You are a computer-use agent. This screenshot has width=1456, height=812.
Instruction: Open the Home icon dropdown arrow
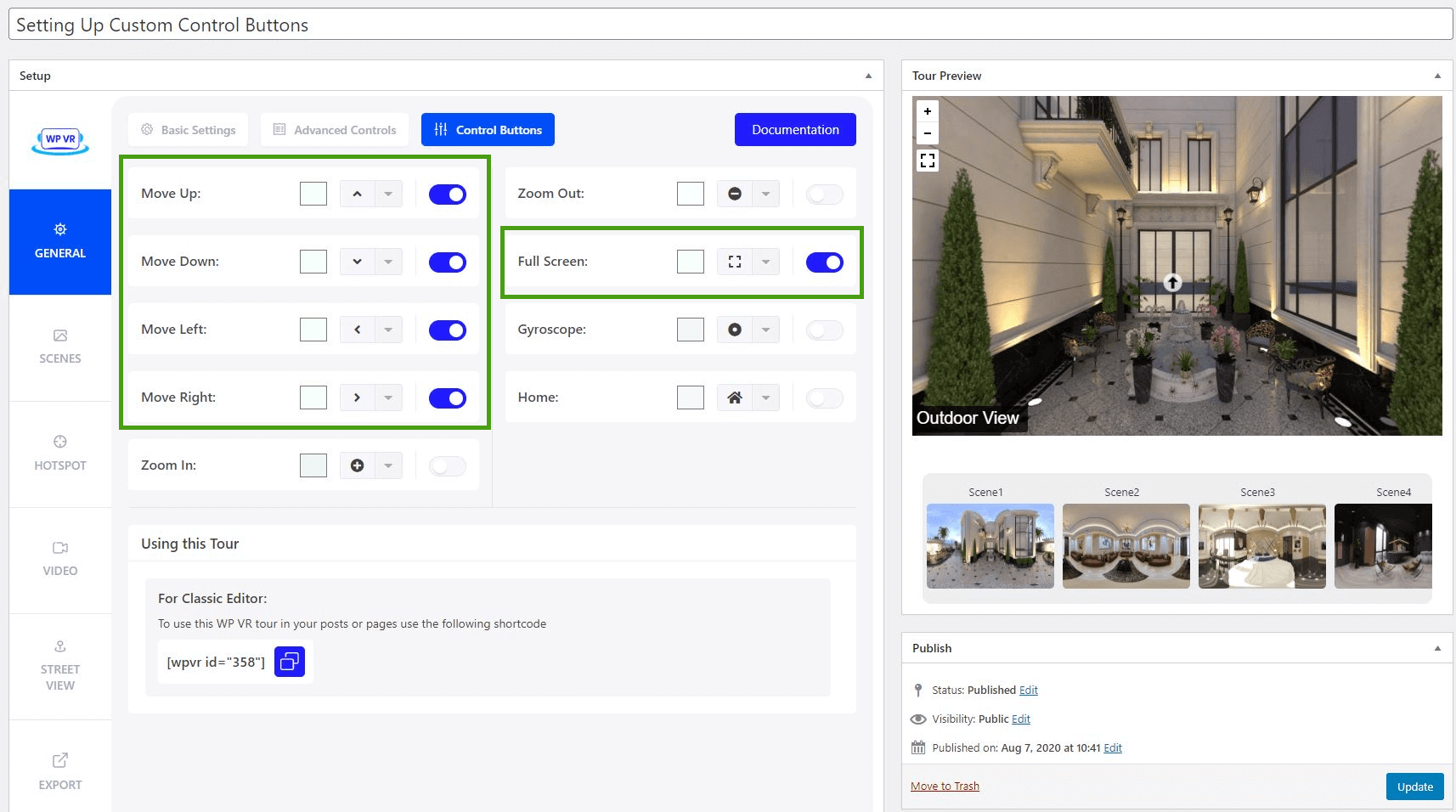(765, 398)
